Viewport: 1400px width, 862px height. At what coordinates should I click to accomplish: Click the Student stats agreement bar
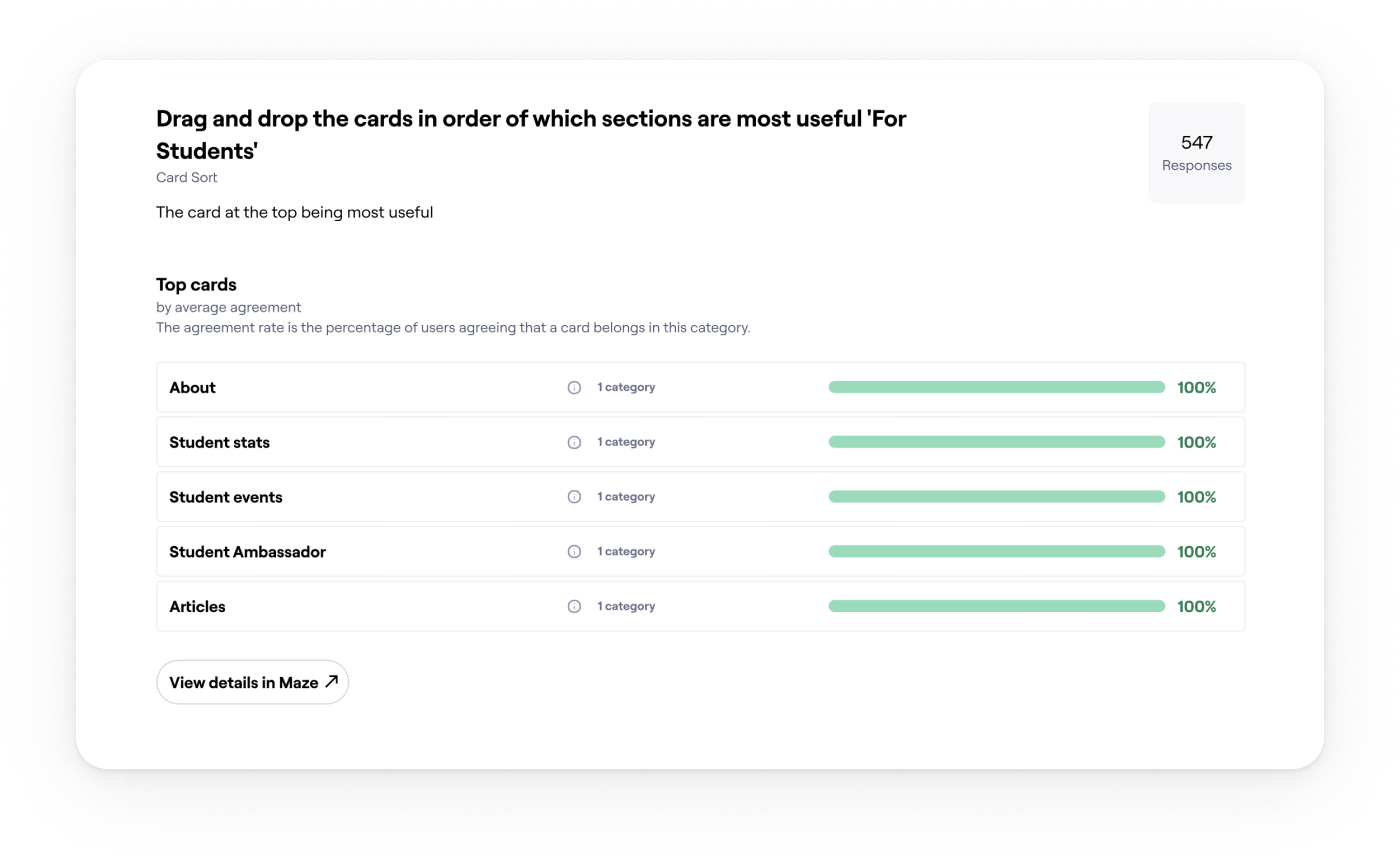tap(996, 442)
